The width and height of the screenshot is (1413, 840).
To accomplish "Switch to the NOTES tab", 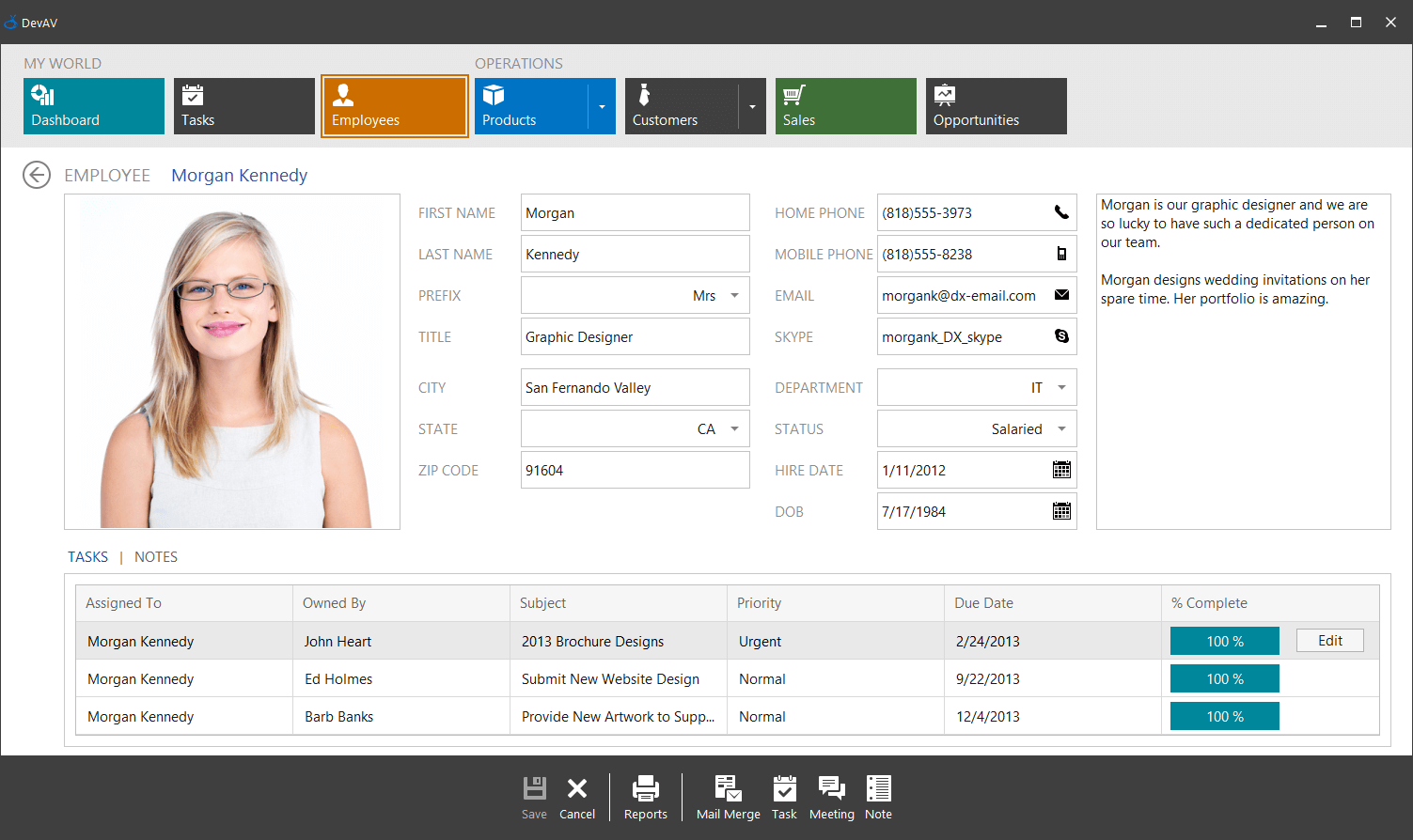I will coord(155,556).
